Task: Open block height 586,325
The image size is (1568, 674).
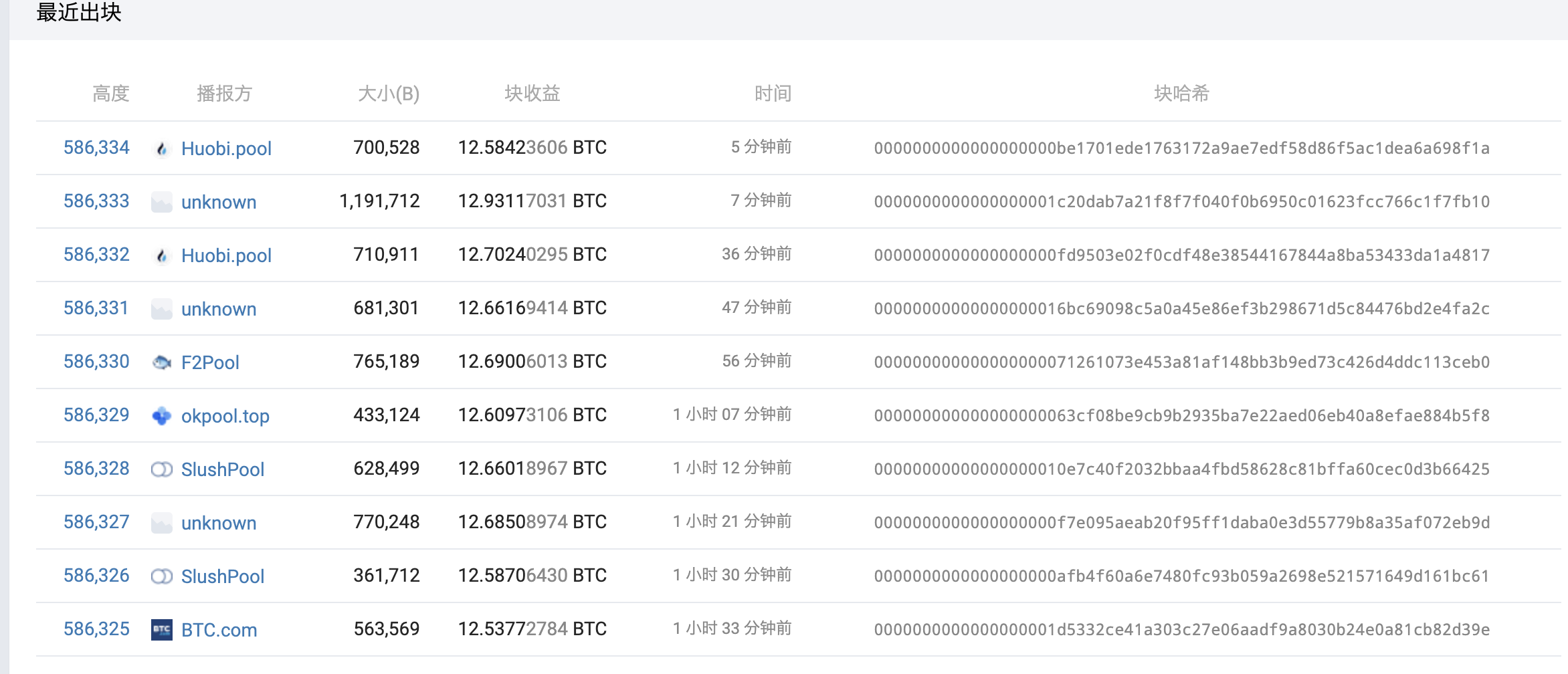Action: [x=96, y=629]
